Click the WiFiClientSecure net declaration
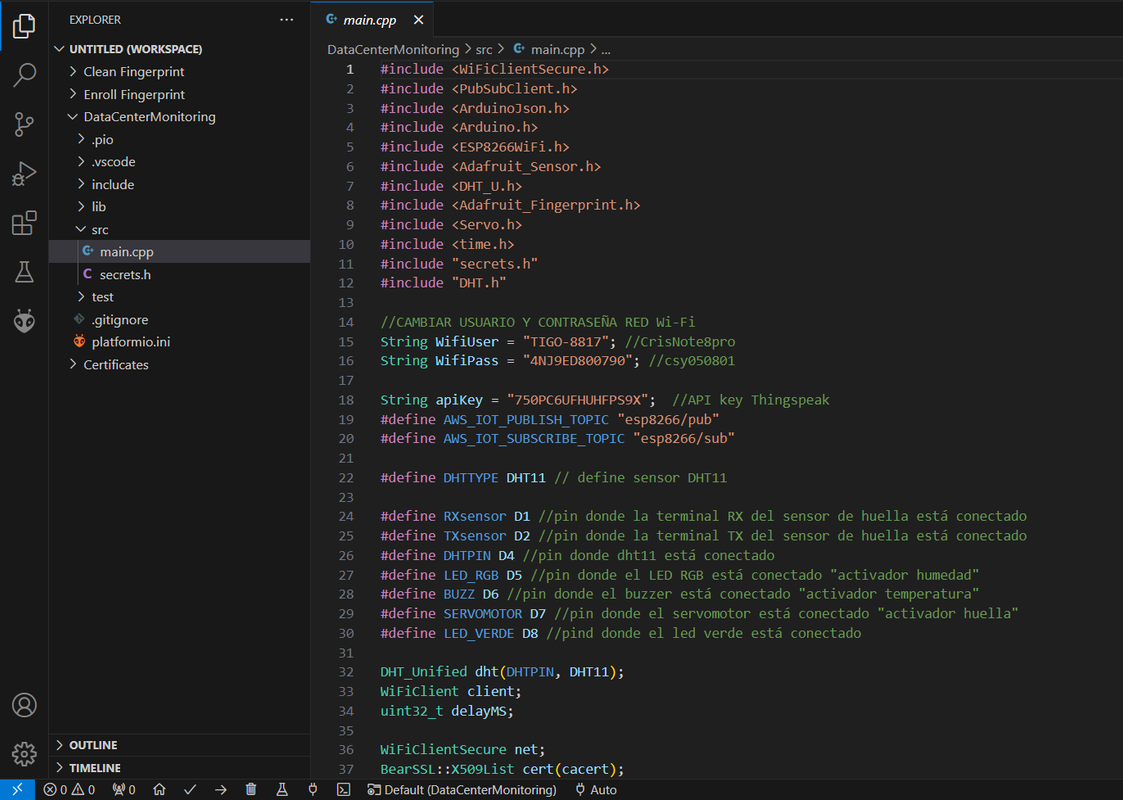The width and height of the screenshot is (1123, 800). point(463,750)
